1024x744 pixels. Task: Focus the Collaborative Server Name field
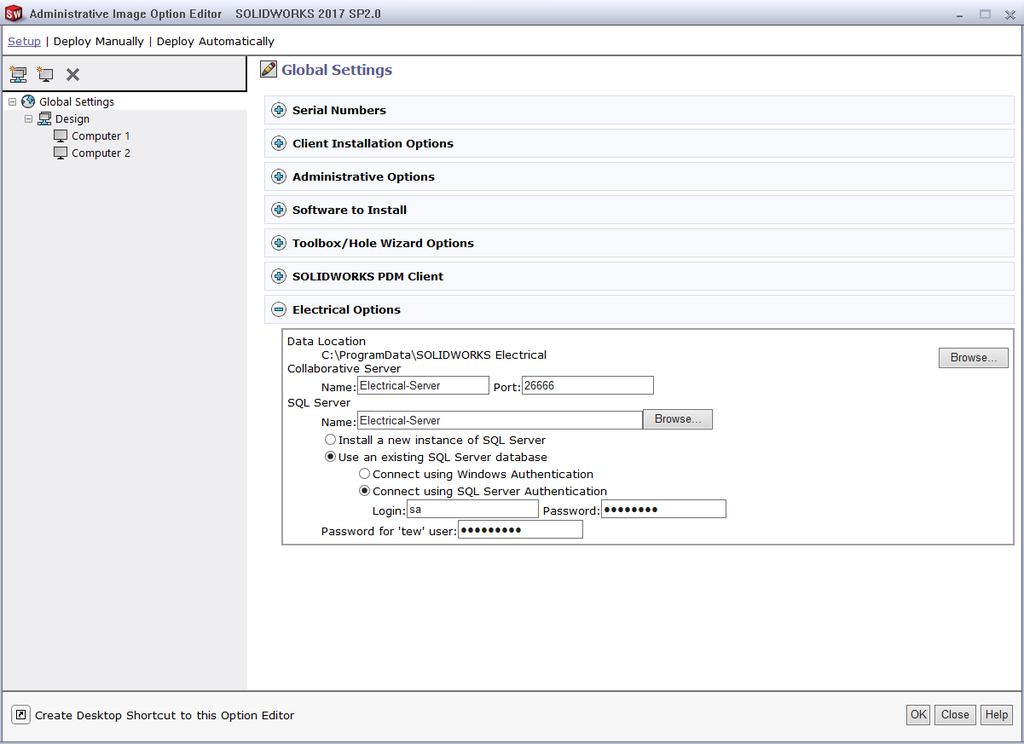pos(423,385)
